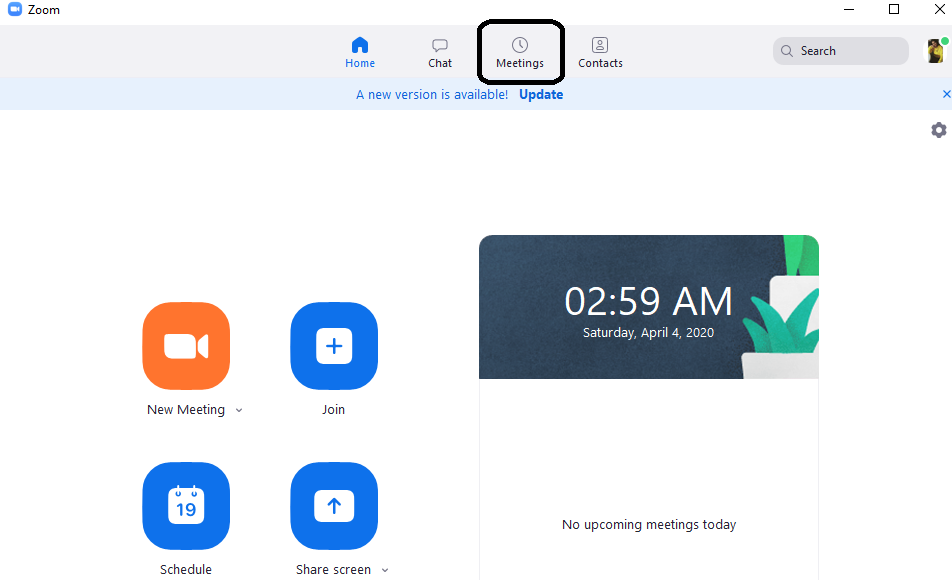Open the Meetings tab
952x580 pixels.
520,52
